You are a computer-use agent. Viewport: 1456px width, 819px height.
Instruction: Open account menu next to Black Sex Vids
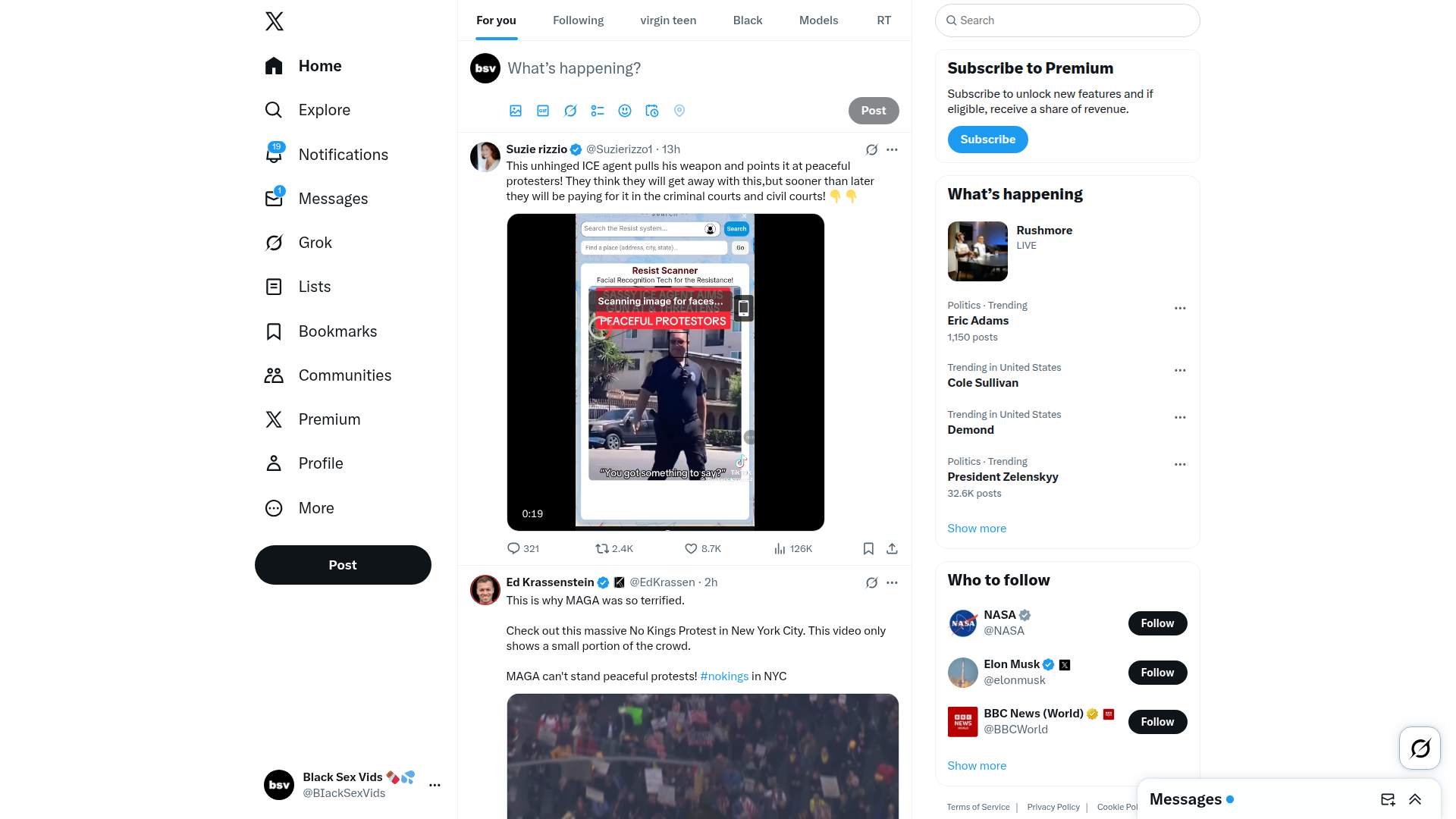(435, 785)
